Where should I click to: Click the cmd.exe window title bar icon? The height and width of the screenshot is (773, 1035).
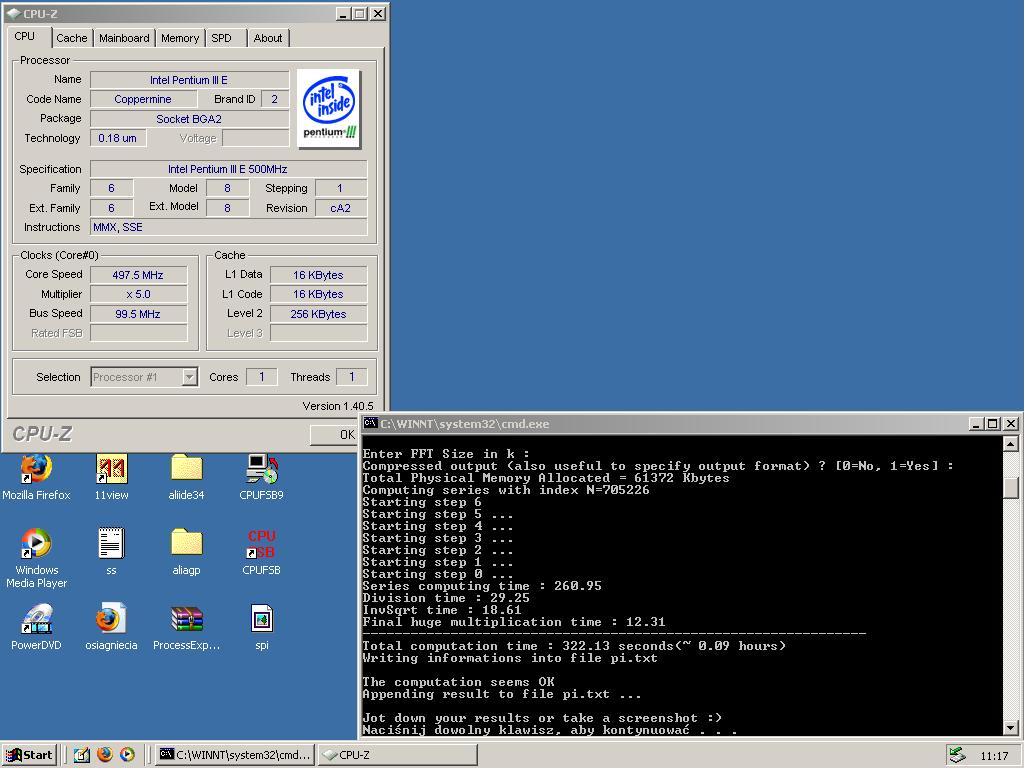click(x=370, y=423)
